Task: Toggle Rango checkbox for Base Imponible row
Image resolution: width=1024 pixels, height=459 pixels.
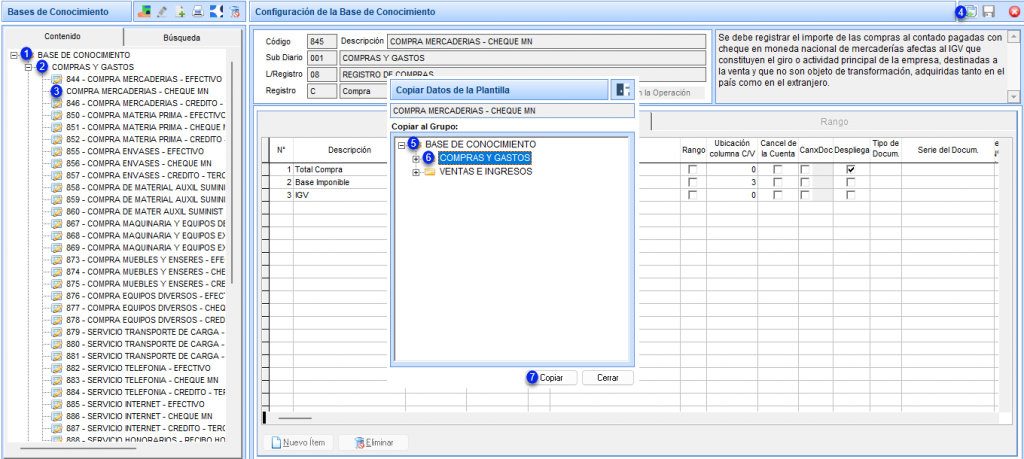Action: click(693, 182)
